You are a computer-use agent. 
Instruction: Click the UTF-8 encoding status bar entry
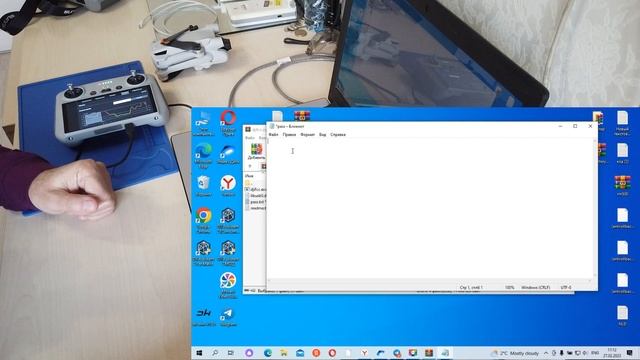point(566,287)
